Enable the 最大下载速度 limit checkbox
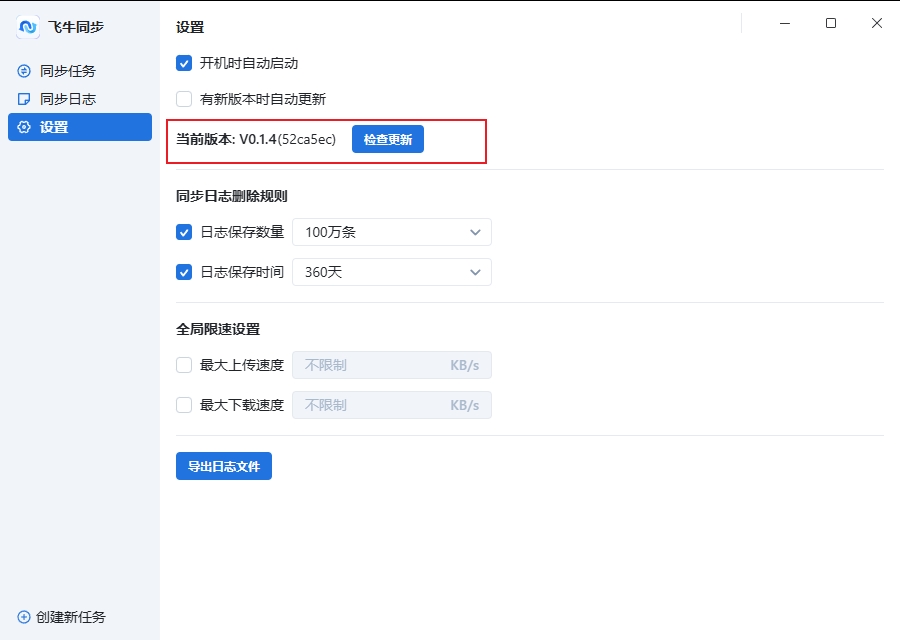The image size is (900, 640). (x=184, y=405)
